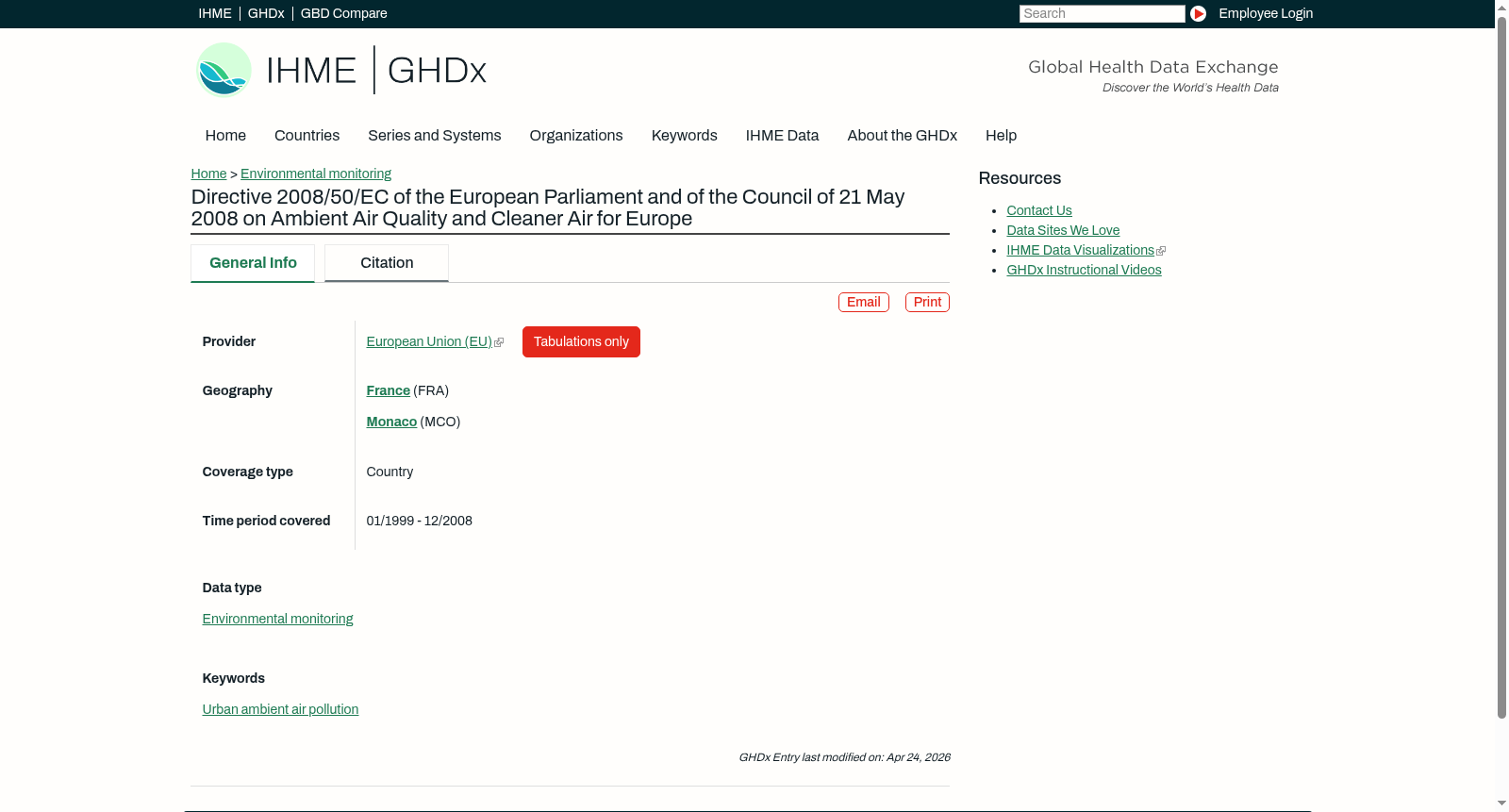Click Environmental monitoring breadcrumb link
The height and width of the screenshot is (812, 1509).
pos(316,174)
